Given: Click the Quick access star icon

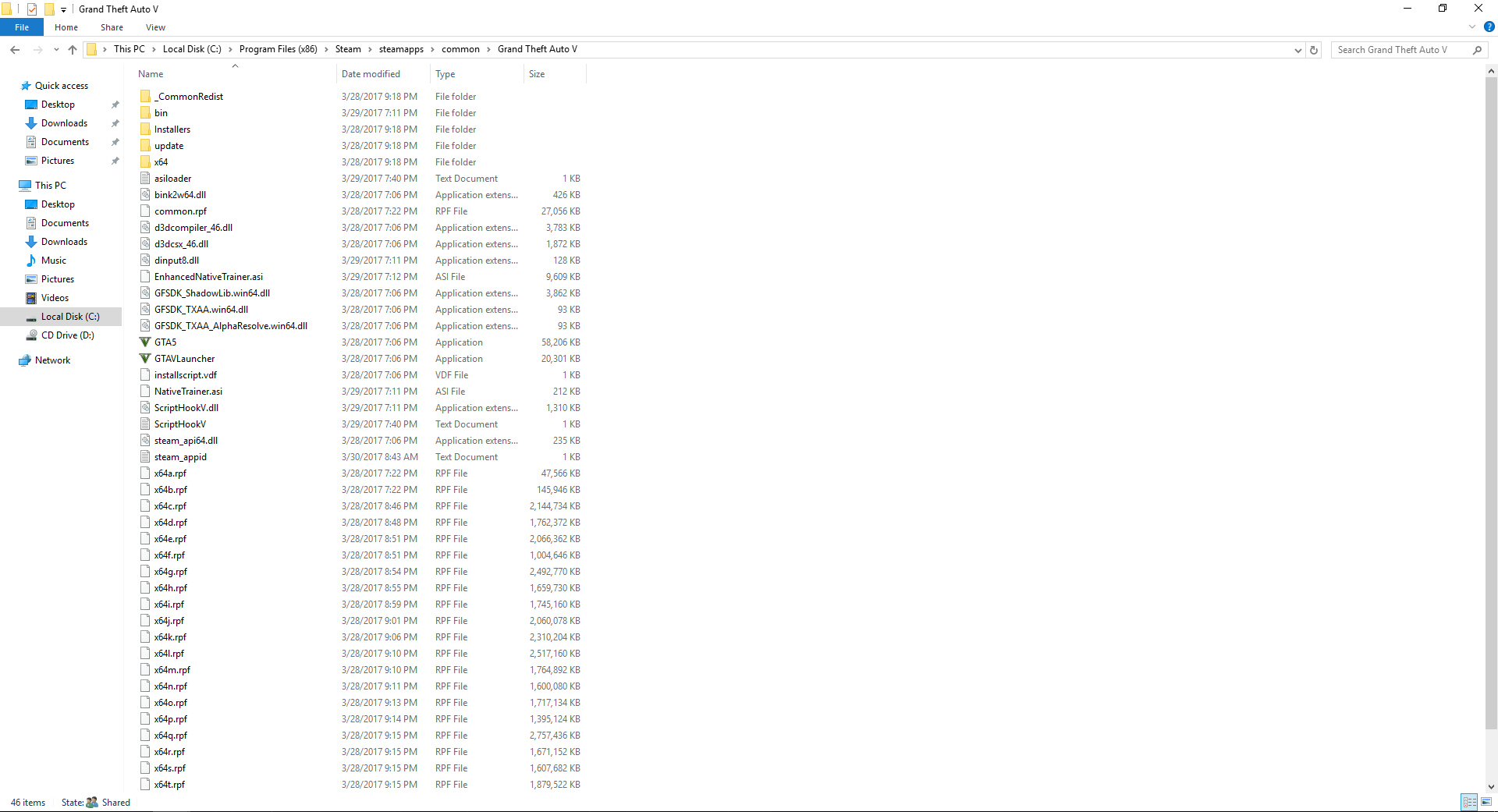Looking at the screenshot, I should tap(26, 86).
